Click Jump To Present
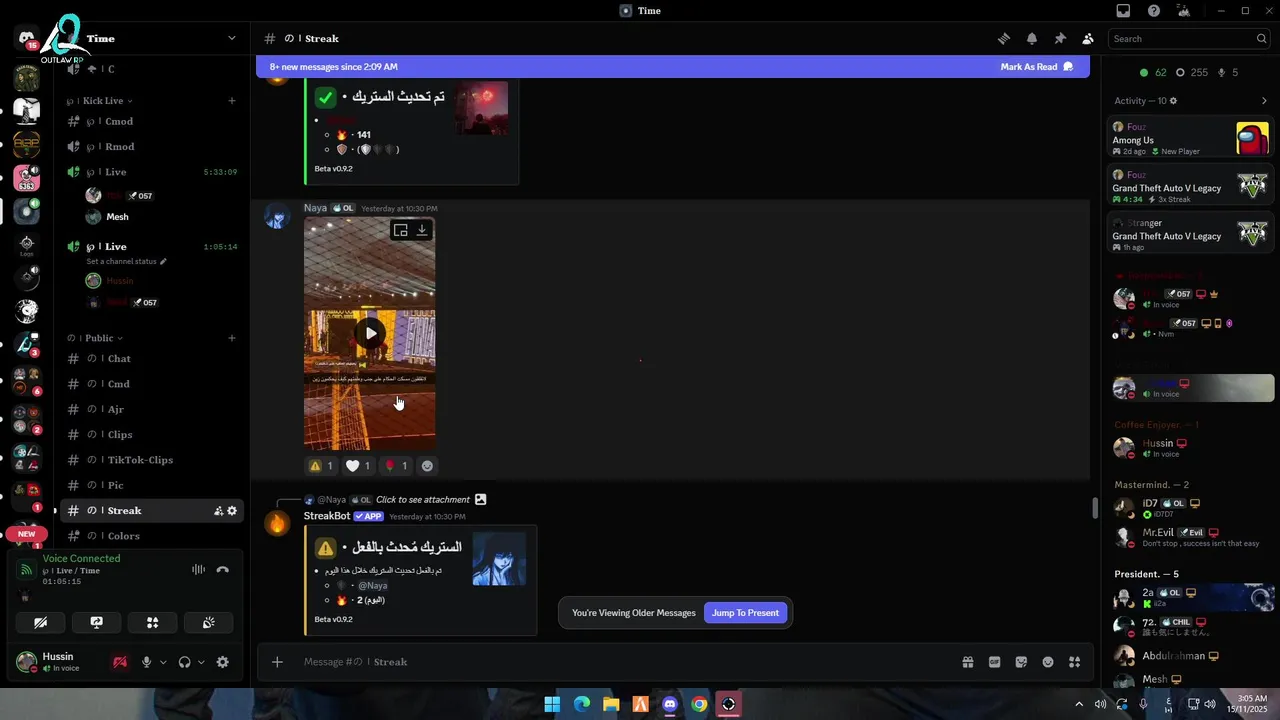Screen dimensions: 1280x720 click(x=745, y=613)
